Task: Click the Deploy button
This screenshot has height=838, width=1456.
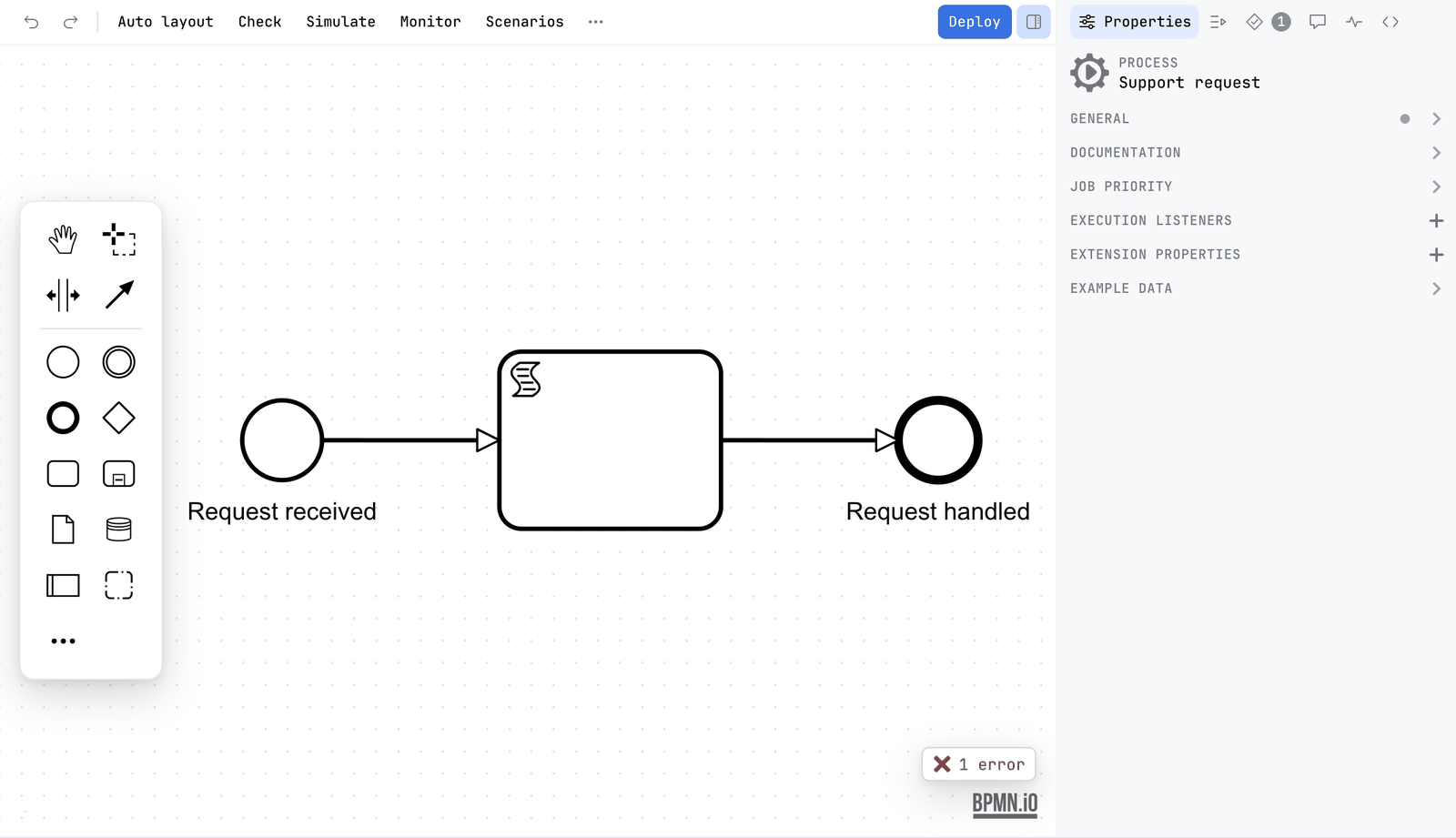Action: click(x=975, y=22)
